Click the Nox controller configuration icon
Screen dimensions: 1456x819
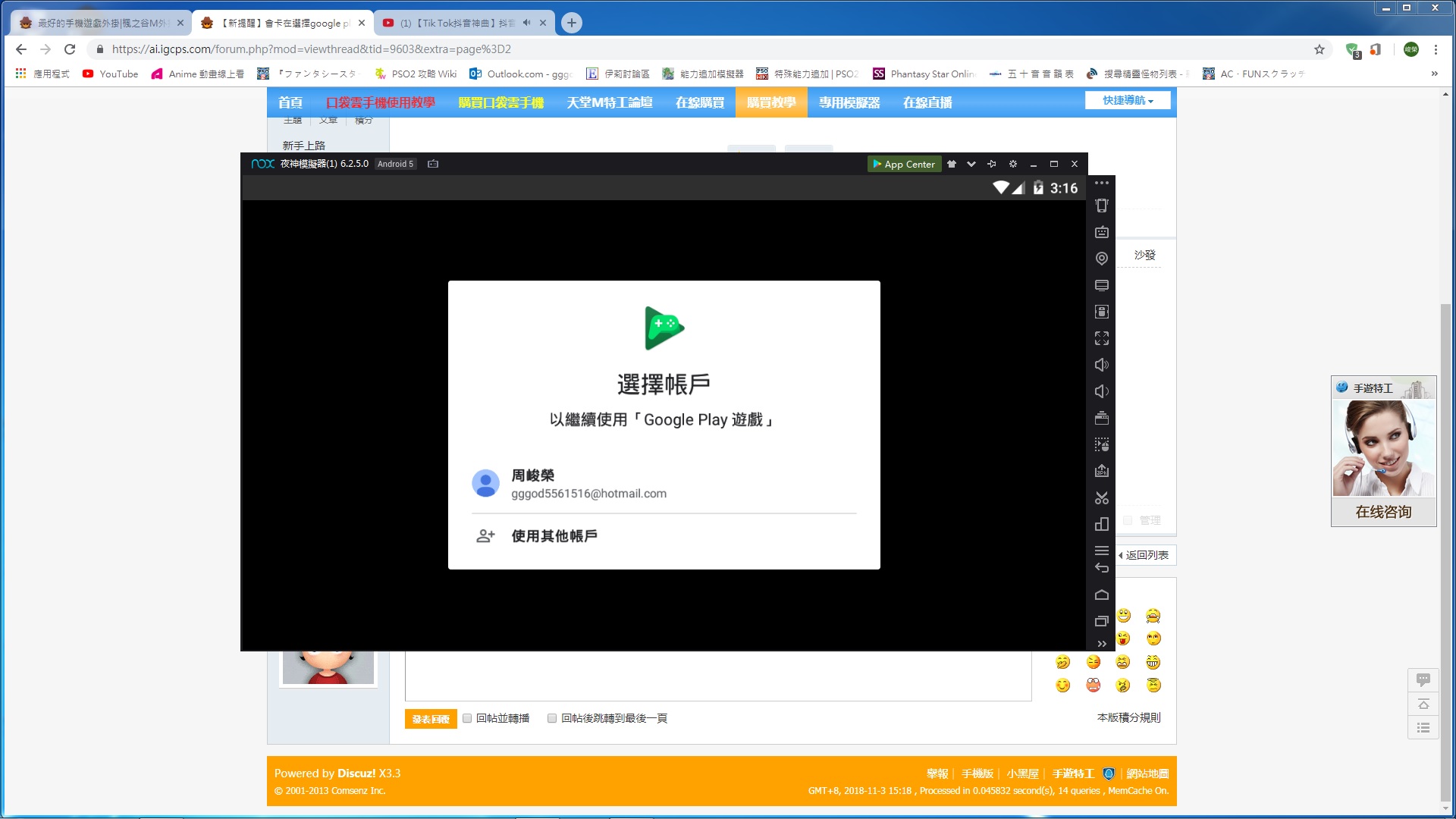point(1102,312)
